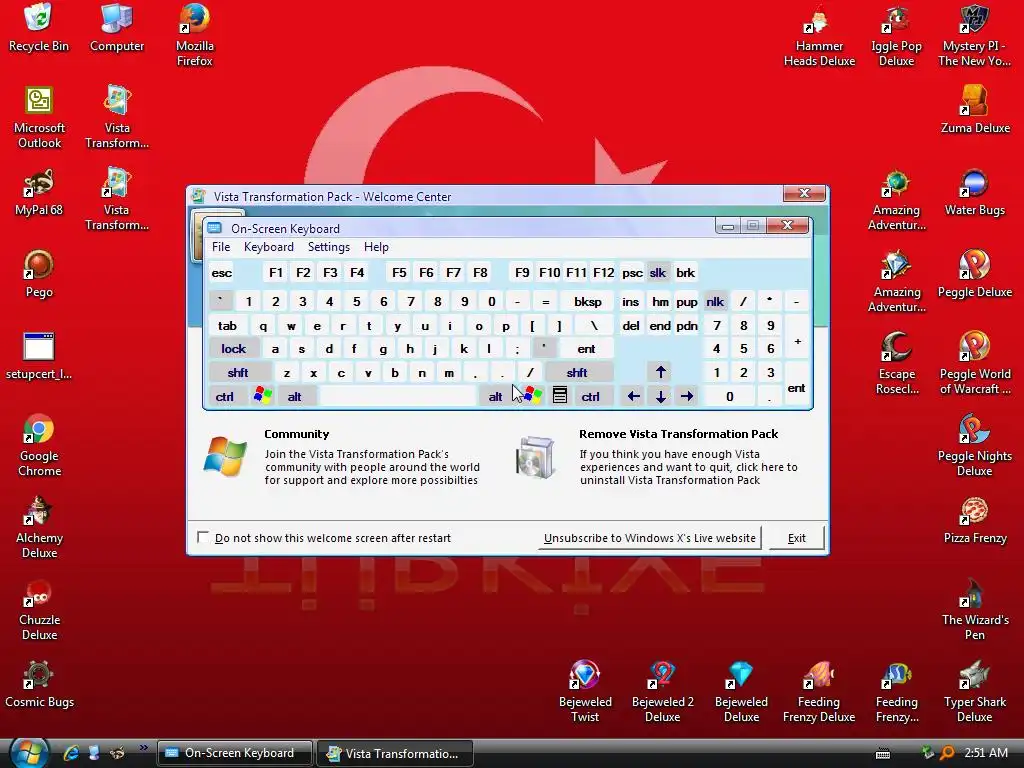Toggle the slk scroll lock key
This screenshot has height=768, width=1024.
point(658,272)
